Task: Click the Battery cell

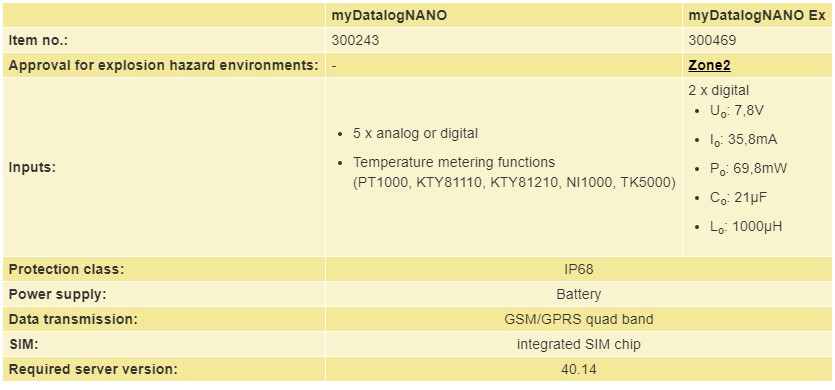Action: 578,294
